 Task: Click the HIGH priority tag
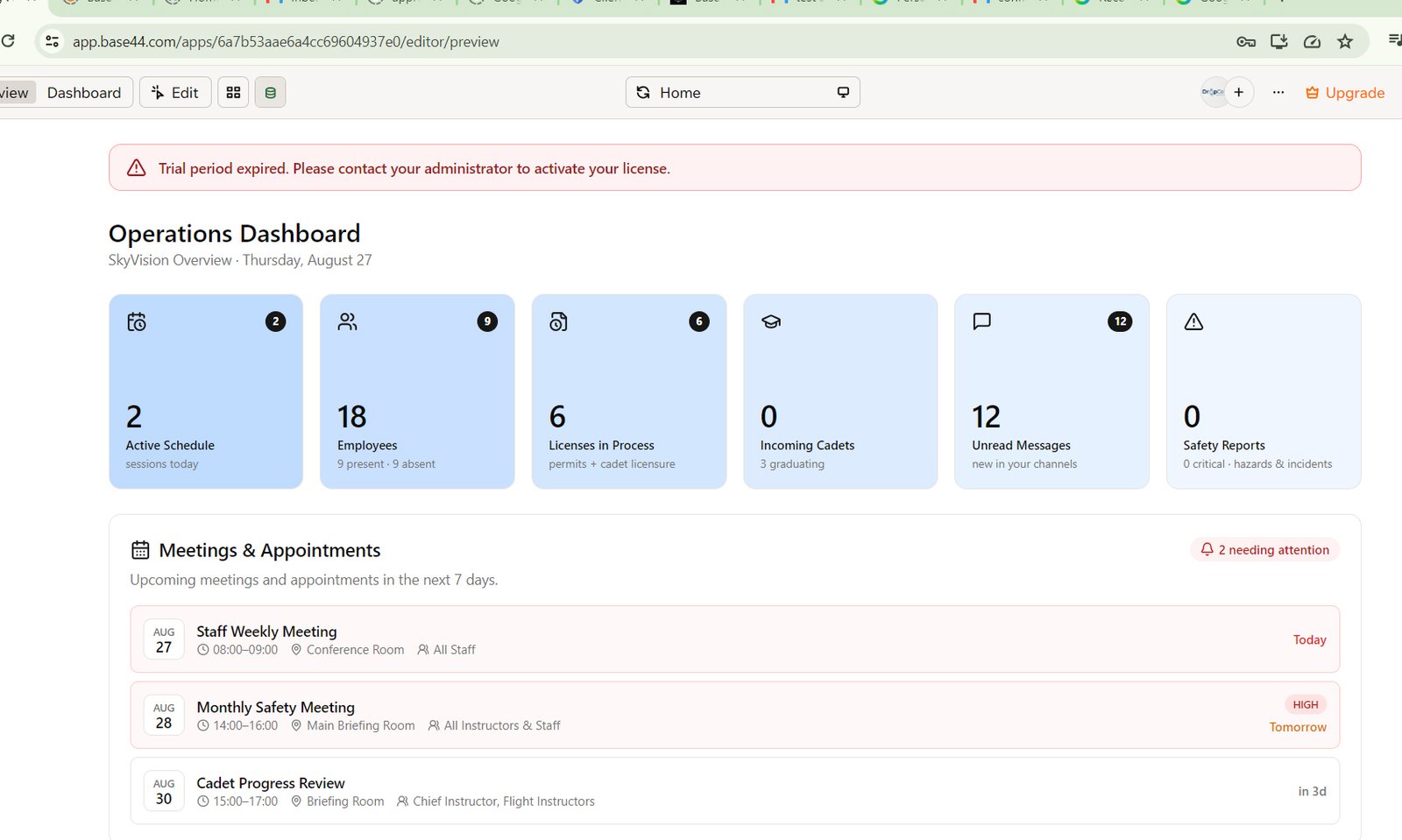(1306, 704)
